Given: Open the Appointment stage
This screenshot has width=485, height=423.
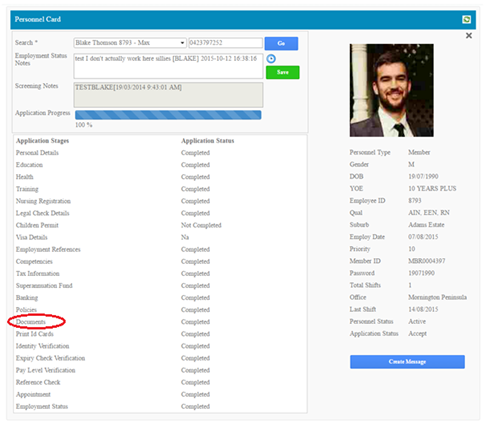Looking at the screenshot, I should coord(33,394).
